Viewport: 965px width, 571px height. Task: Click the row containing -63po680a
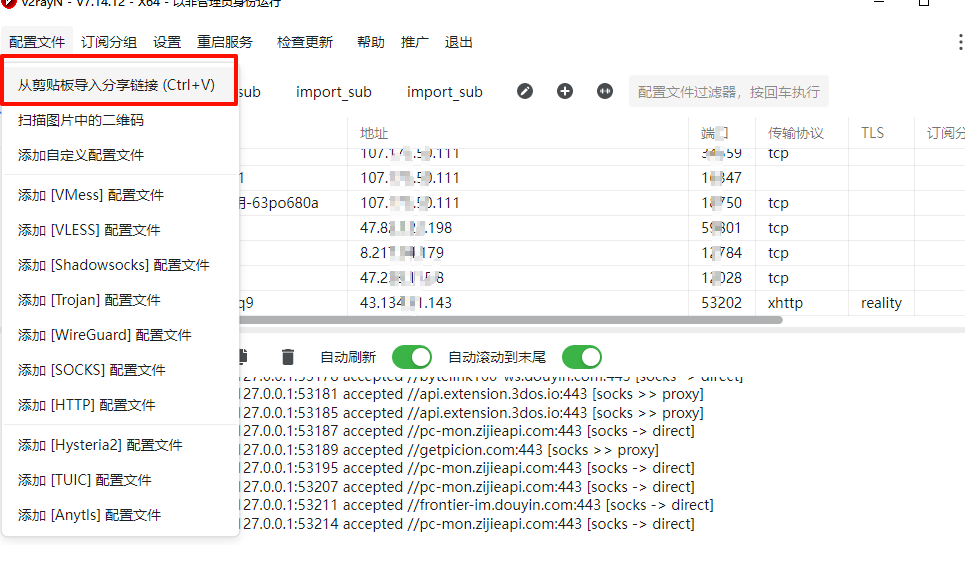tap(602, 202)
